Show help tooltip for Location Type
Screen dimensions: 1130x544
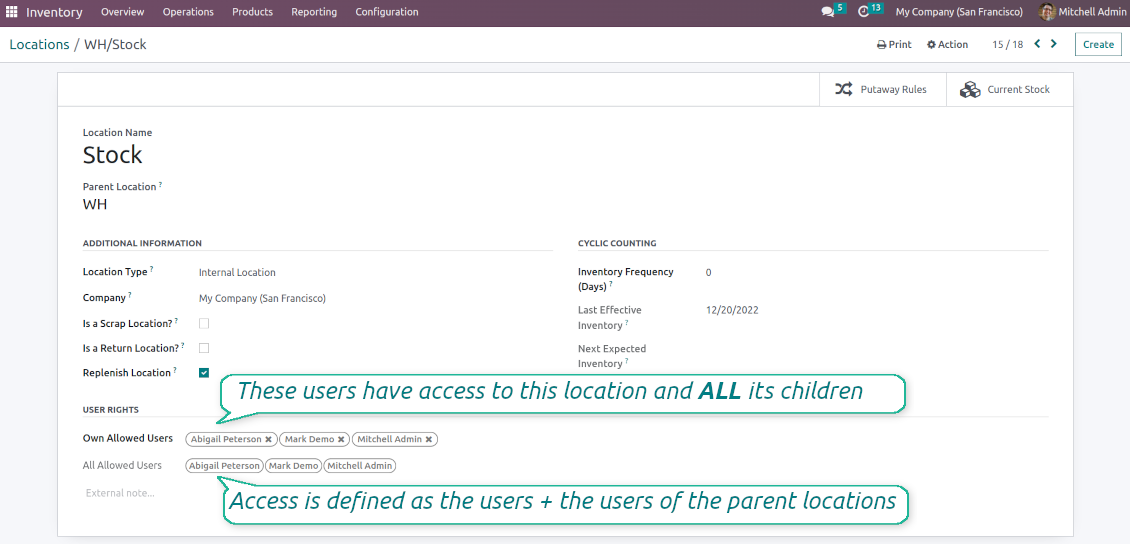coord(151,269)
